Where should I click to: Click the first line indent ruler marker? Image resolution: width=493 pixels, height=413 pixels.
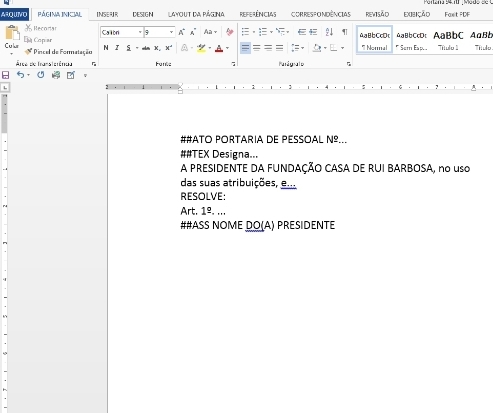(180, 86)
